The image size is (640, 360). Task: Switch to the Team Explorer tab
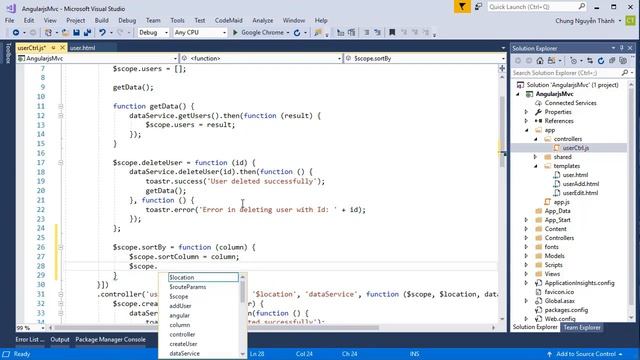tap(582, 327)
